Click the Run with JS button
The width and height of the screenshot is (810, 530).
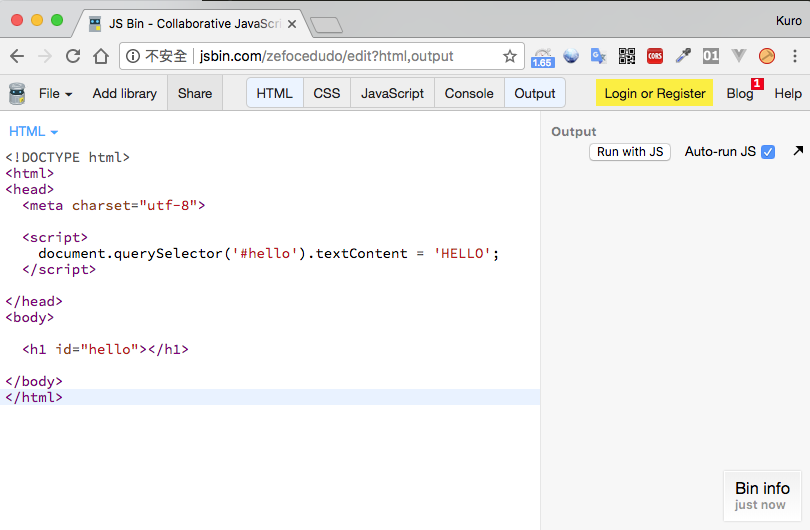(x=630, y=152)
